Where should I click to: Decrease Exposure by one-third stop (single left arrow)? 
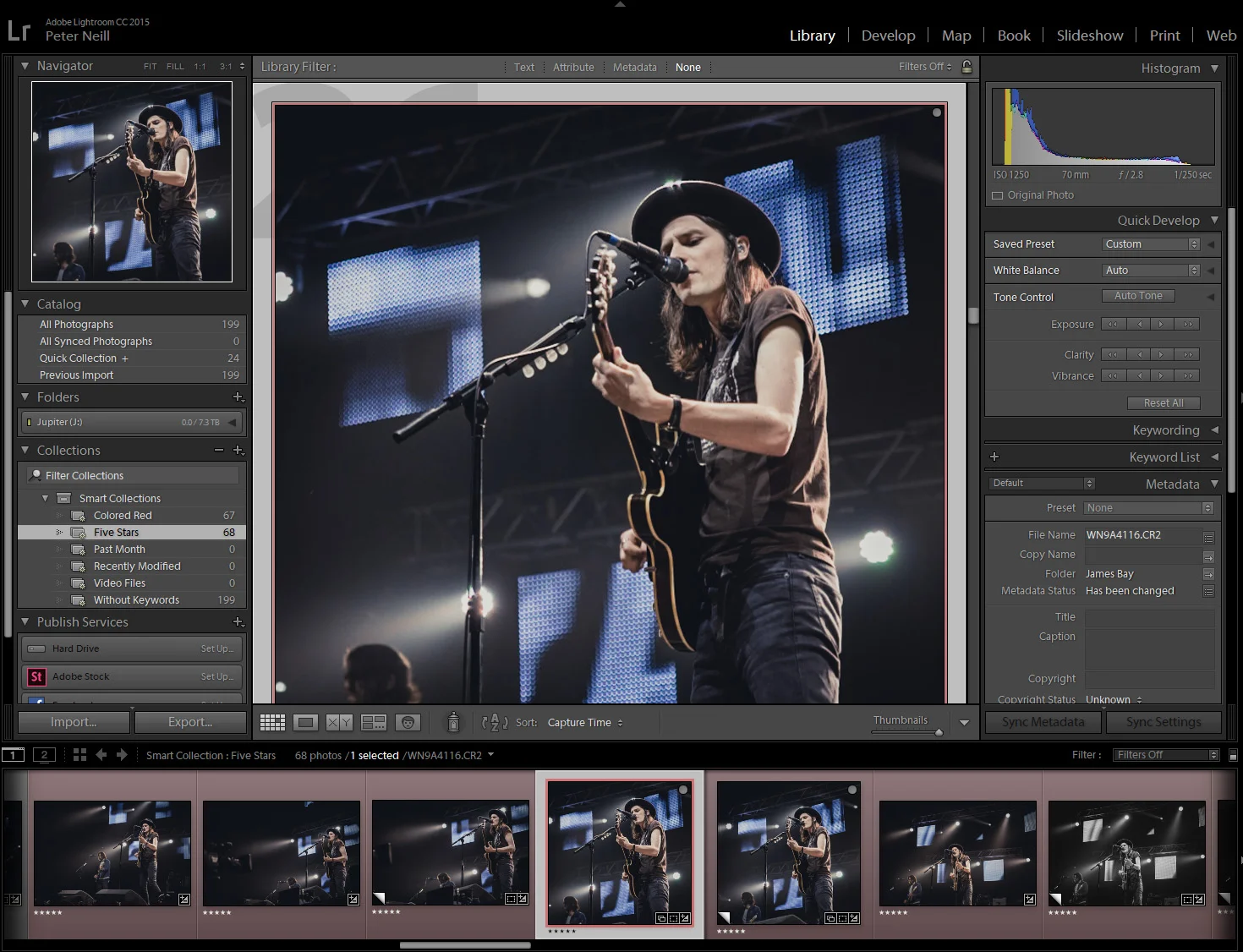pyautogui.click(x=1139, y=324)
